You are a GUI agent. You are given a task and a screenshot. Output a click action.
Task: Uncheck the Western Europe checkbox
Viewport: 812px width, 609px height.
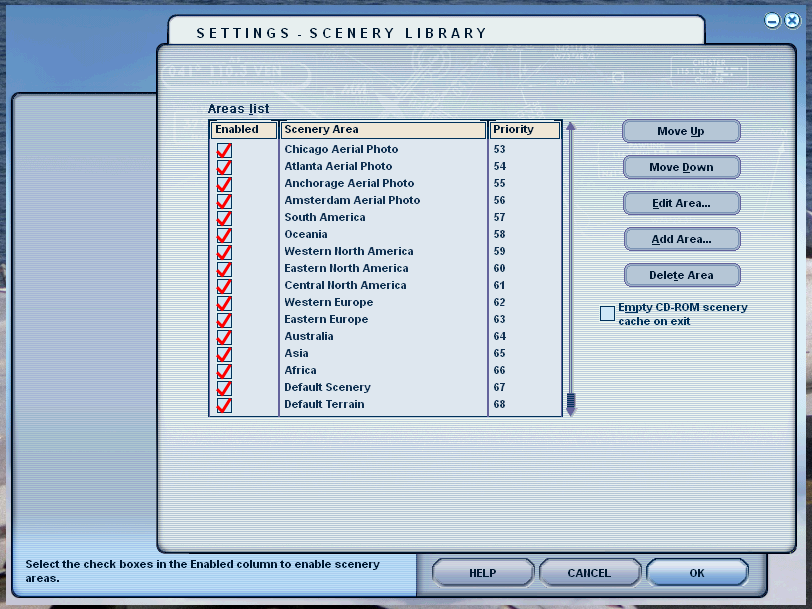pyautogui.click(x=224, y=303)
